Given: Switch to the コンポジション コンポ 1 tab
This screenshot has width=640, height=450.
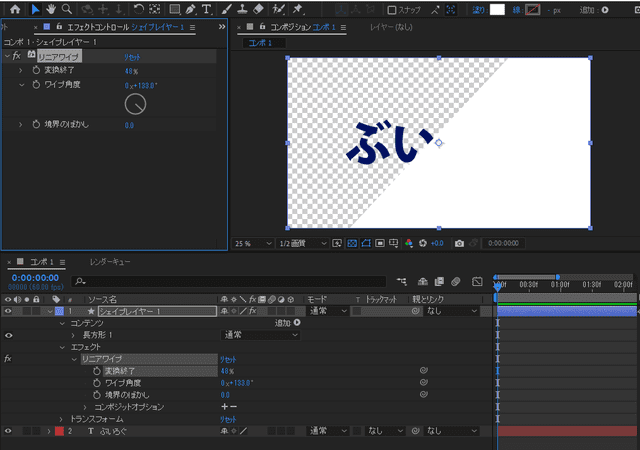Looking at the screenshot, I should pyautogui.click(x=303, y=27).
